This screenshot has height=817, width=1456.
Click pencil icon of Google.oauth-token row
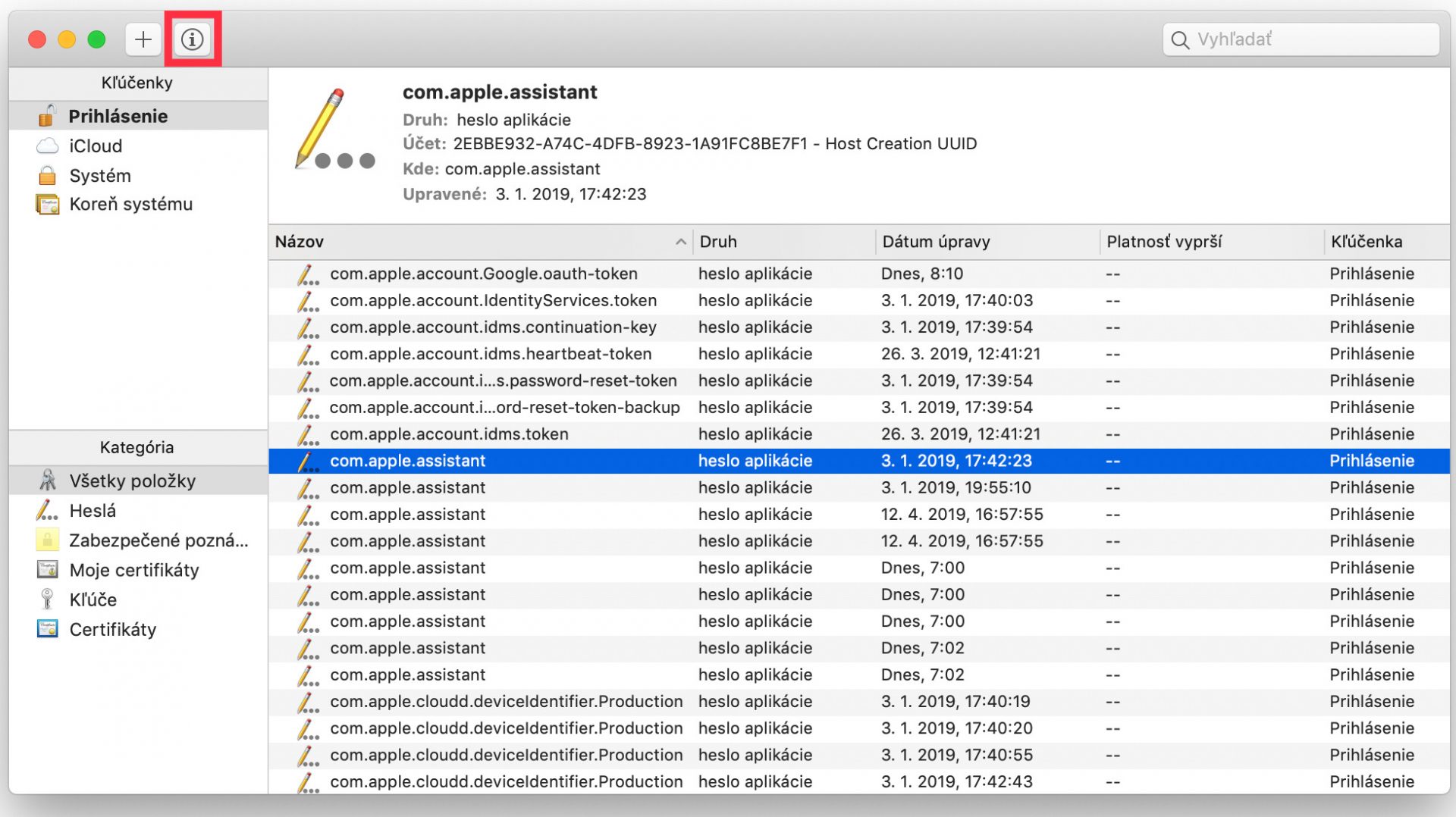click(307, 274)
